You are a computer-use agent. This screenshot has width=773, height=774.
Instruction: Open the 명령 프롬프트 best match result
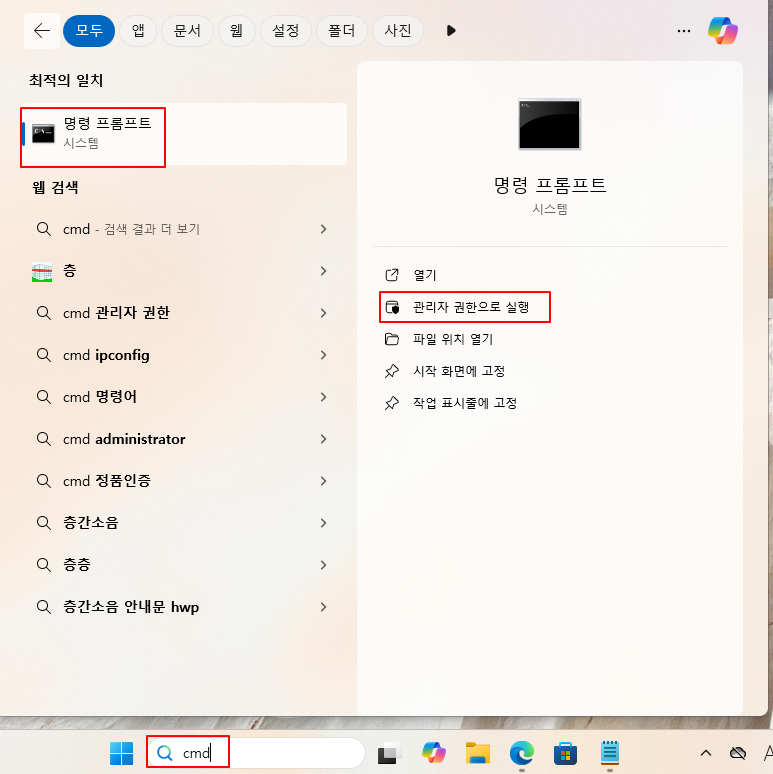coord(185,134)
